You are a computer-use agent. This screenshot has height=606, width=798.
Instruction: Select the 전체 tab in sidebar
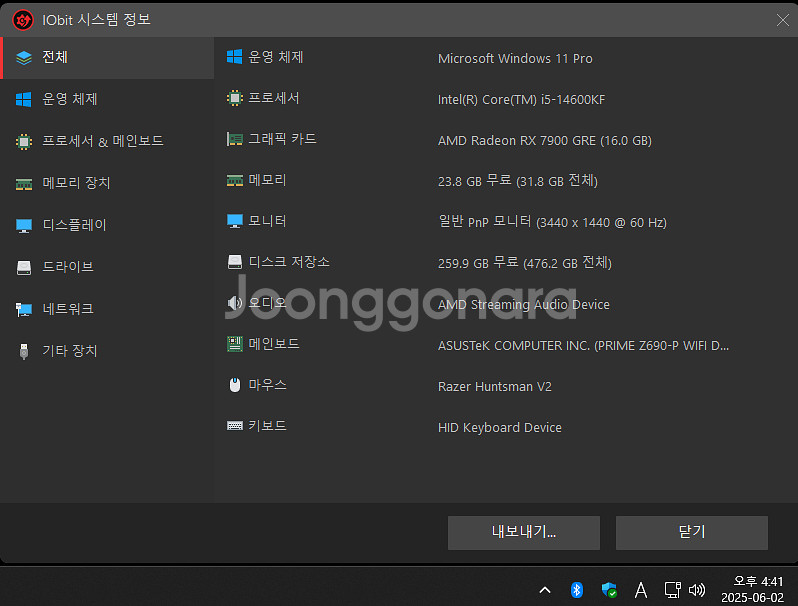point(107,58)
